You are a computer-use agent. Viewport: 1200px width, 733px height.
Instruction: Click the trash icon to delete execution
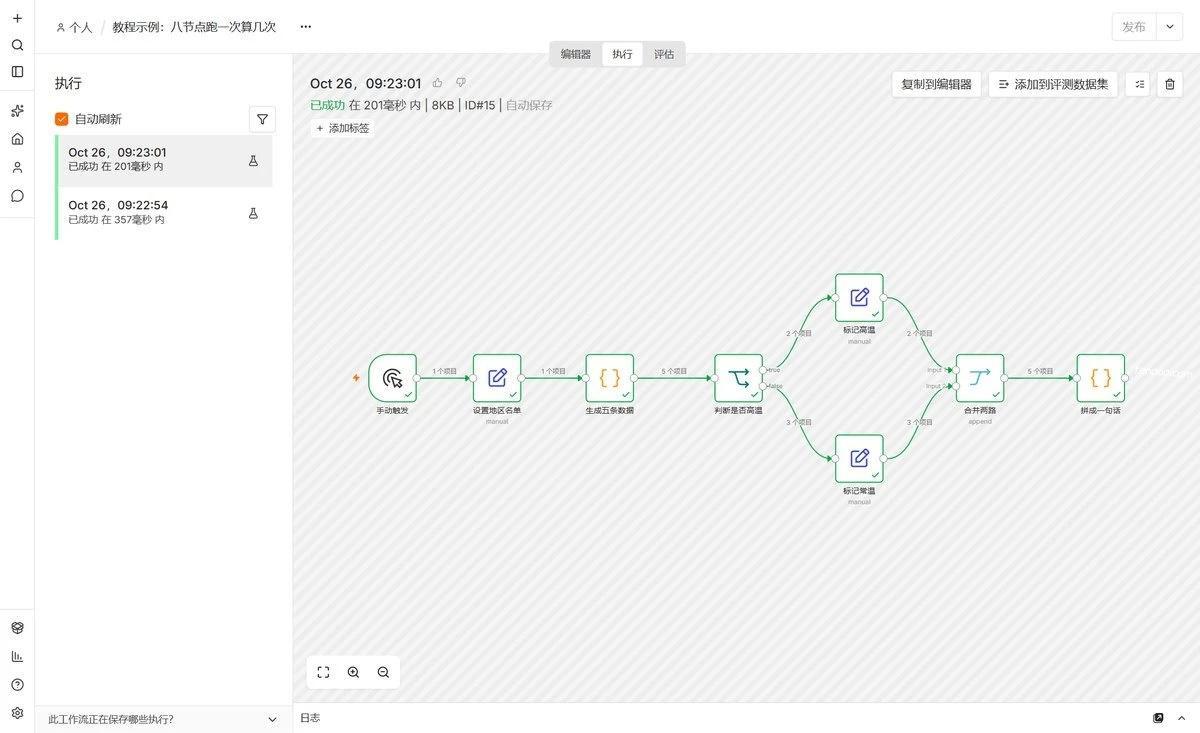point(1170,84)
